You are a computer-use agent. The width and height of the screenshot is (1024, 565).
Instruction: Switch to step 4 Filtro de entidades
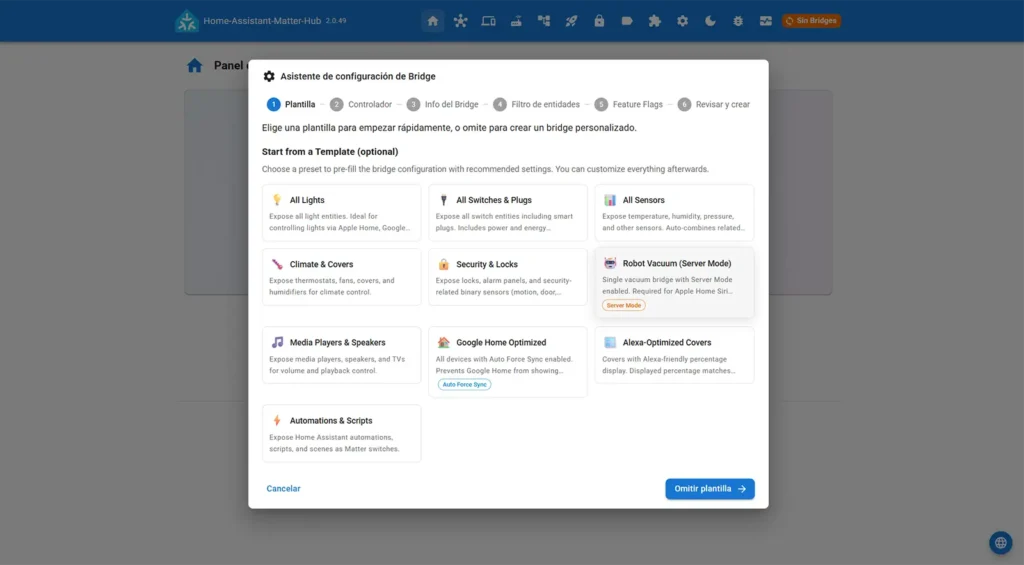pyautogui.click(x=536, y=105)
